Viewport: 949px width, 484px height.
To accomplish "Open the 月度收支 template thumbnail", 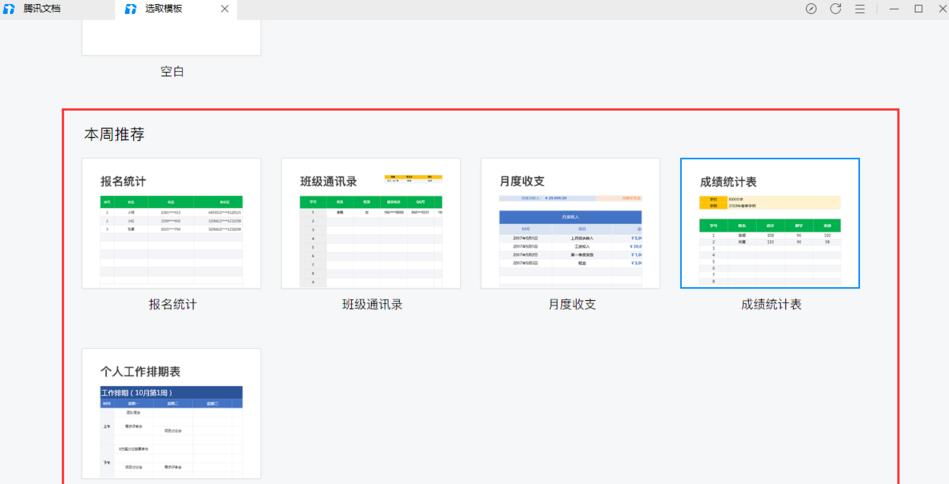I will (570, 223).
